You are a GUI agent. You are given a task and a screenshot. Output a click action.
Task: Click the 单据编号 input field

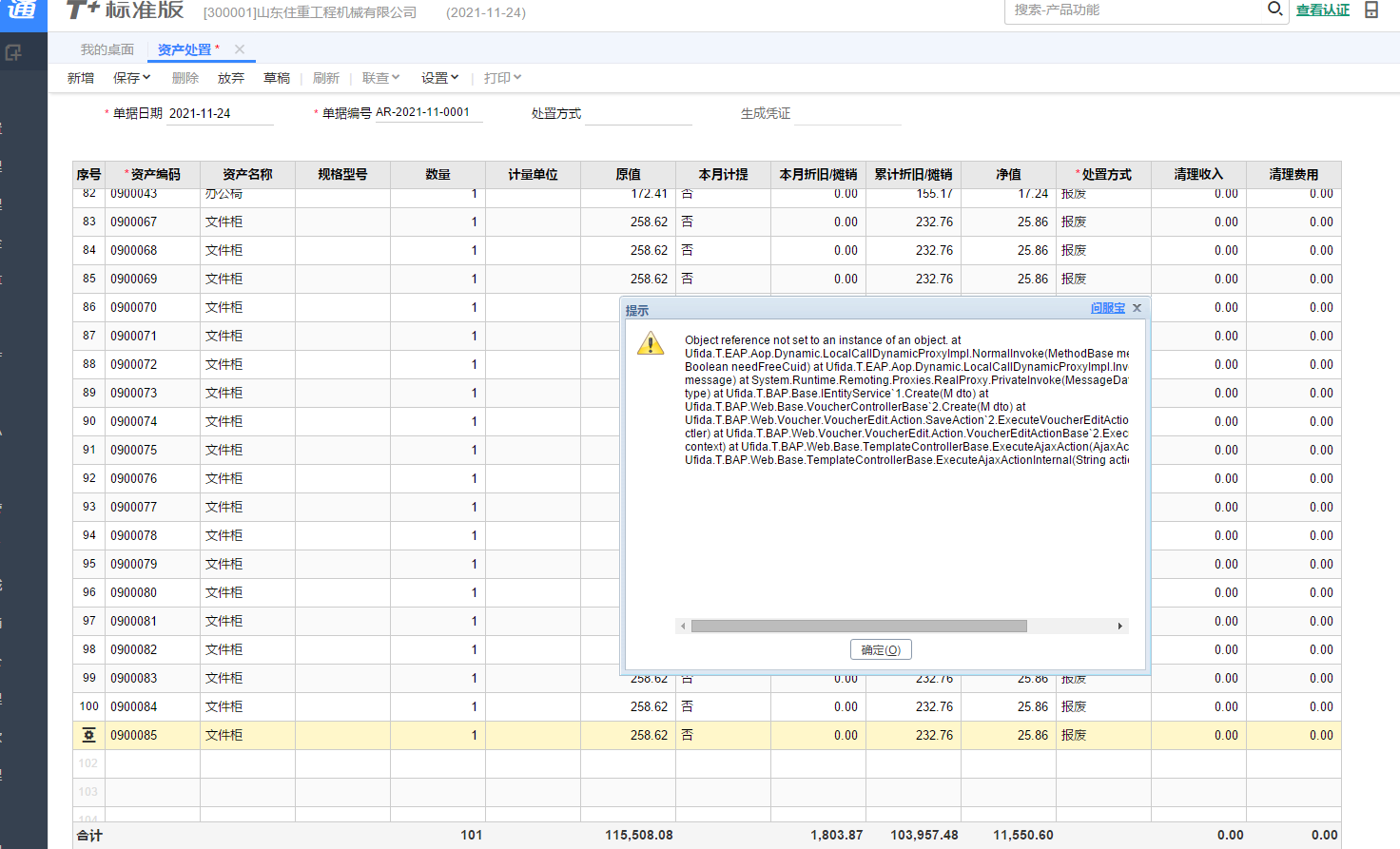(x=428, y=112)
